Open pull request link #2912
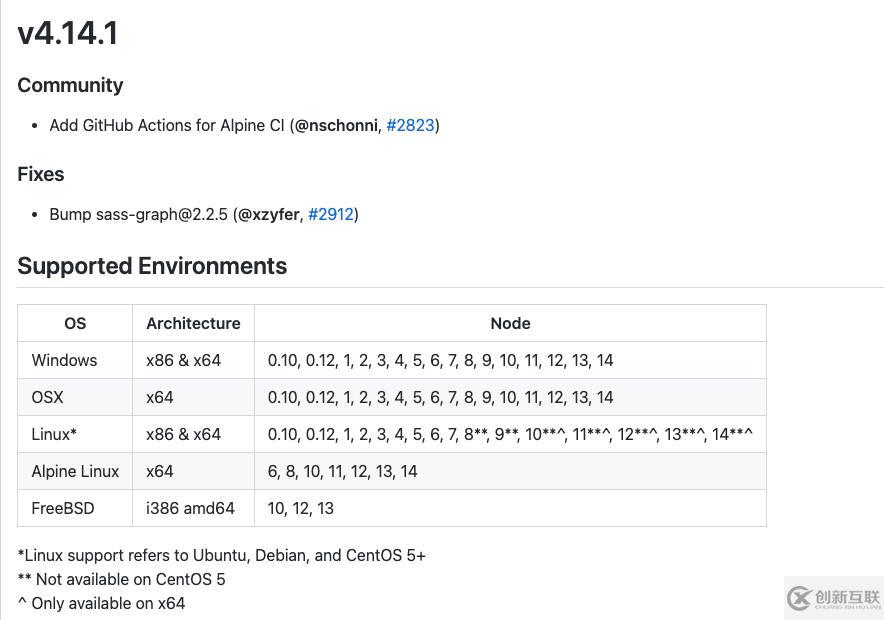This screenshot has width=884, height=620. pos(331,214)
